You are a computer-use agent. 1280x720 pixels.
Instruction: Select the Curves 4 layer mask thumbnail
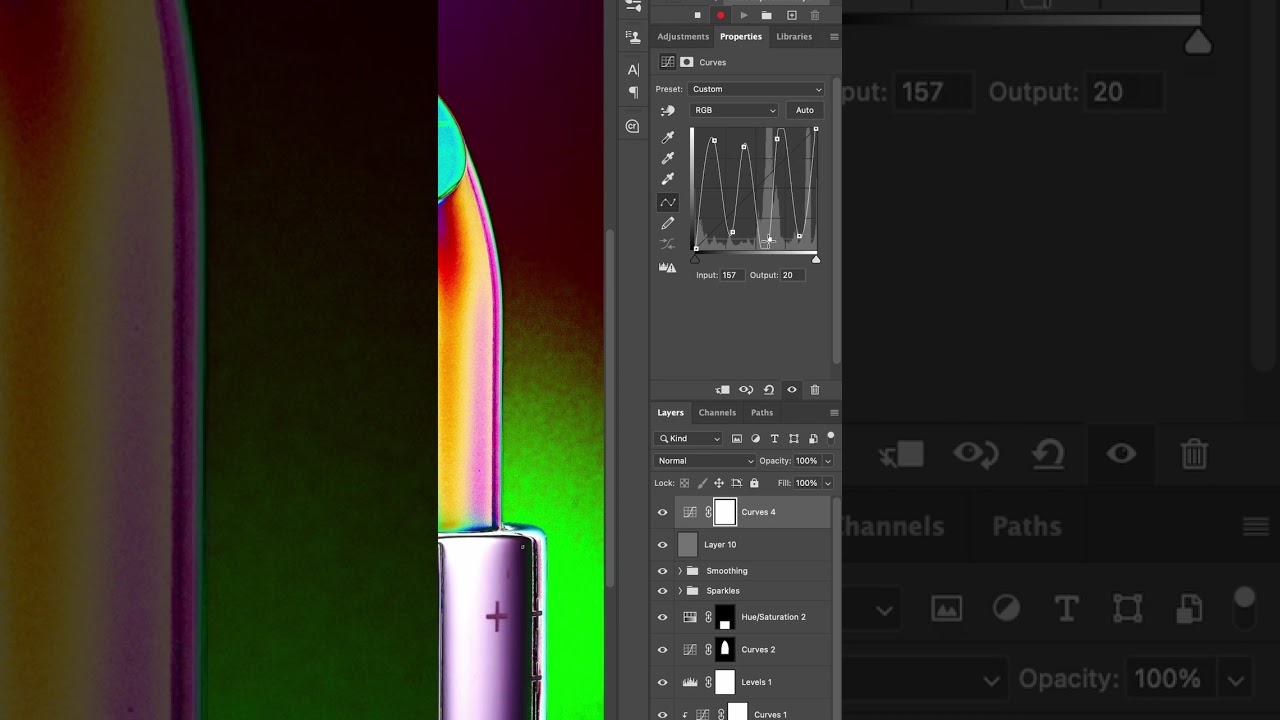725,512
